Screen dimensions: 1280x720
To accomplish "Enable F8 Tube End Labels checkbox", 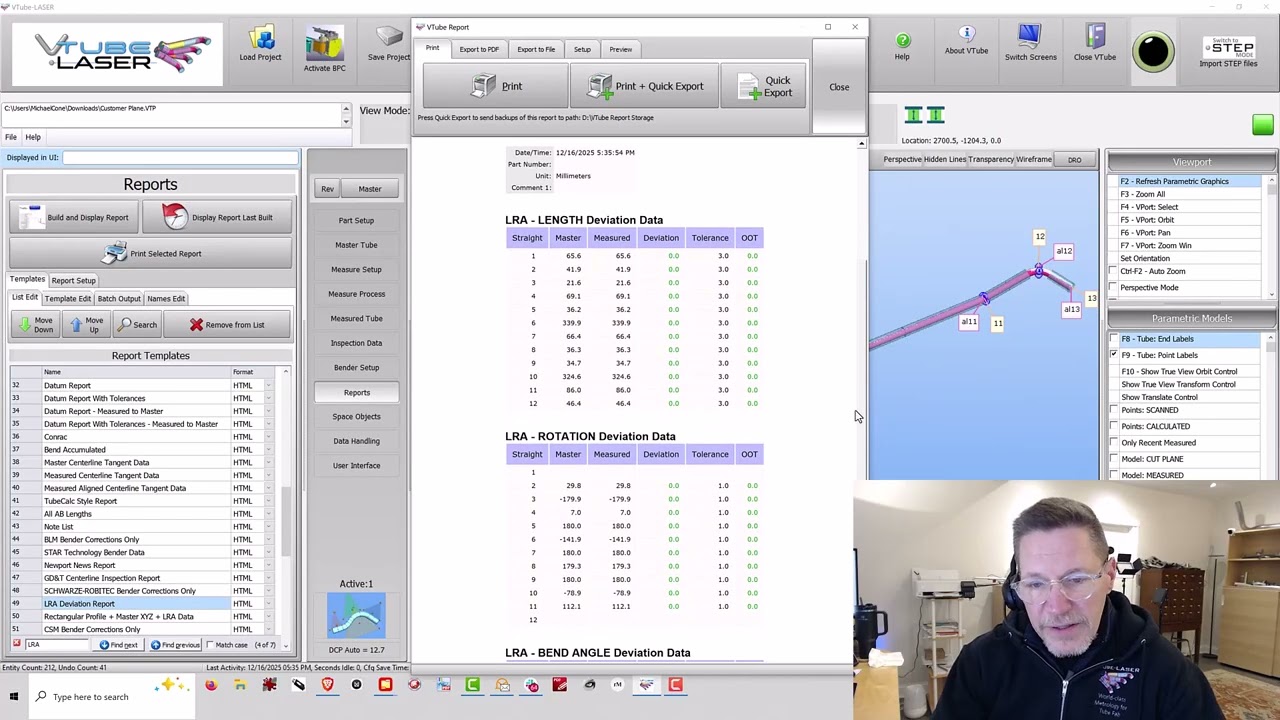I will click(x=1113, y=339).
